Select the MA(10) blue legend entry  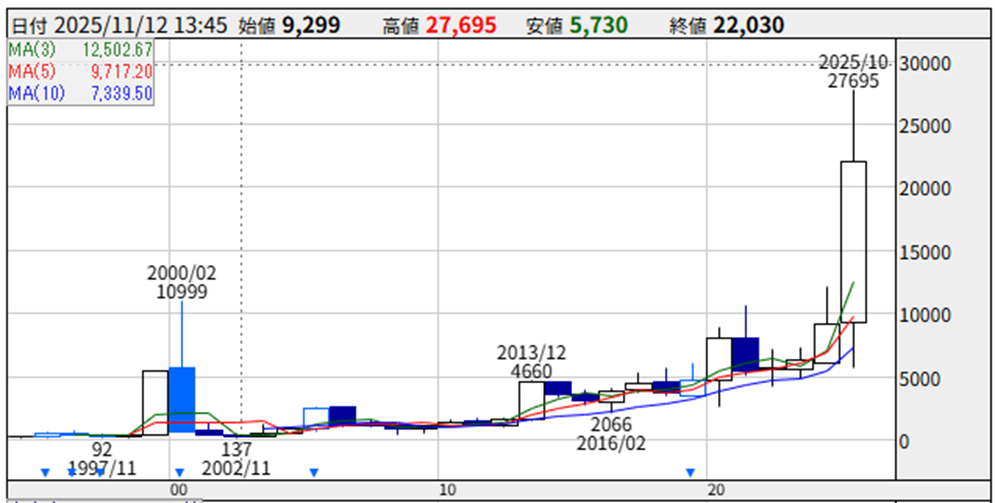coord(80,92)
